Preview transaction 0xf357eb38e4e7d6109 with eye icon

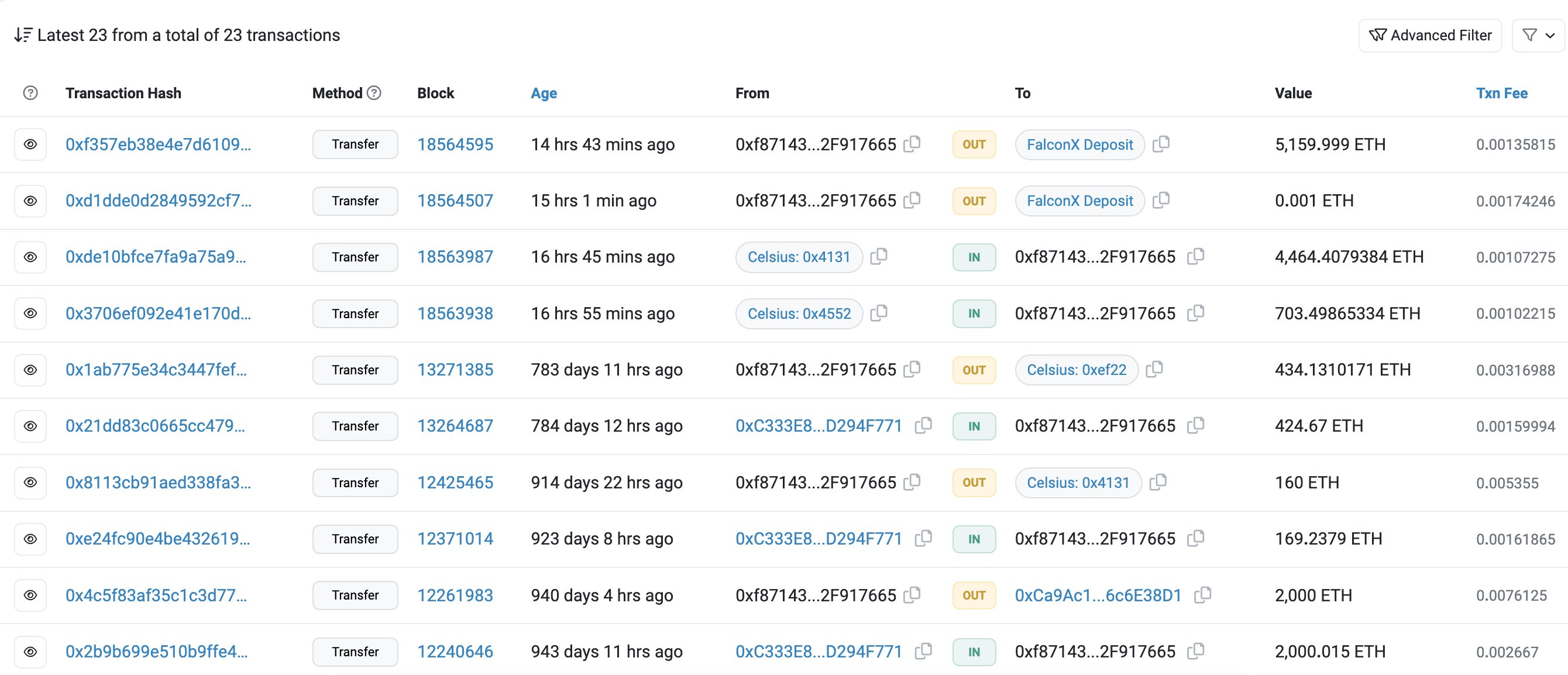[30, 144]
